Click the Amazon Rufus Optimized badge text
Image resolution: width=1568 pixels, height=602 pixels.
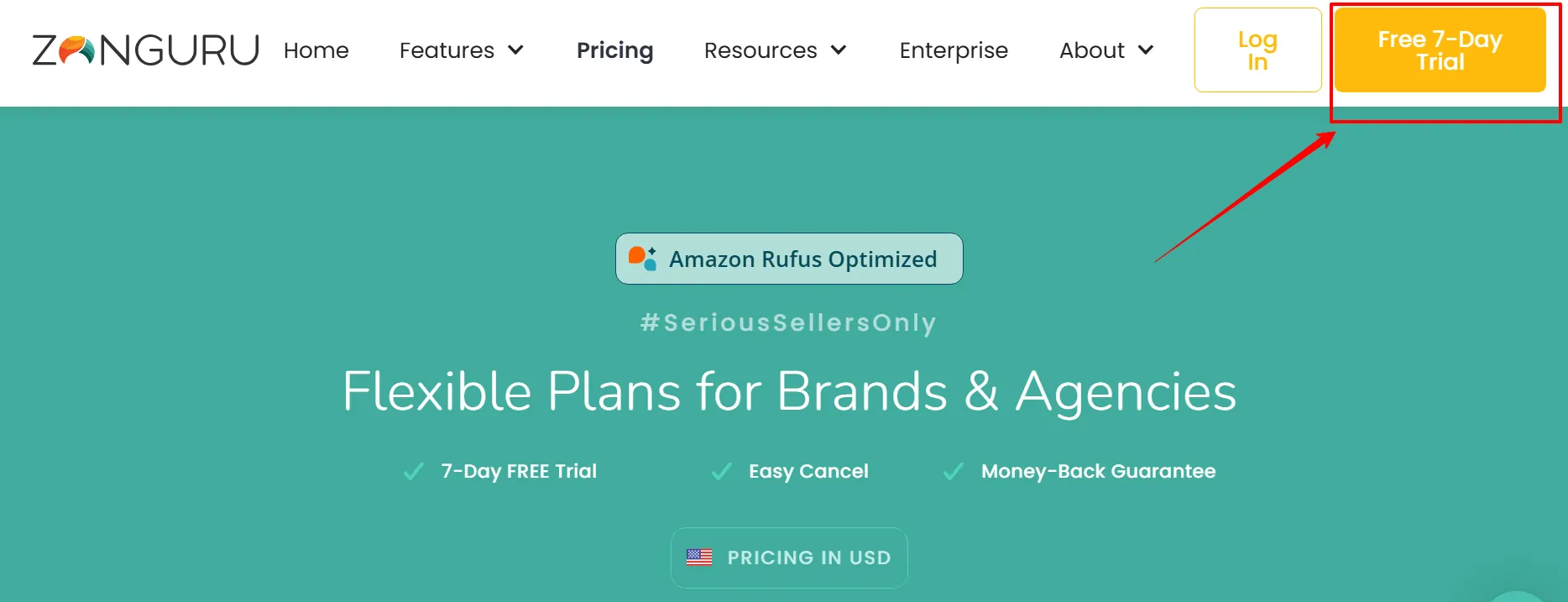click(802, 259)
